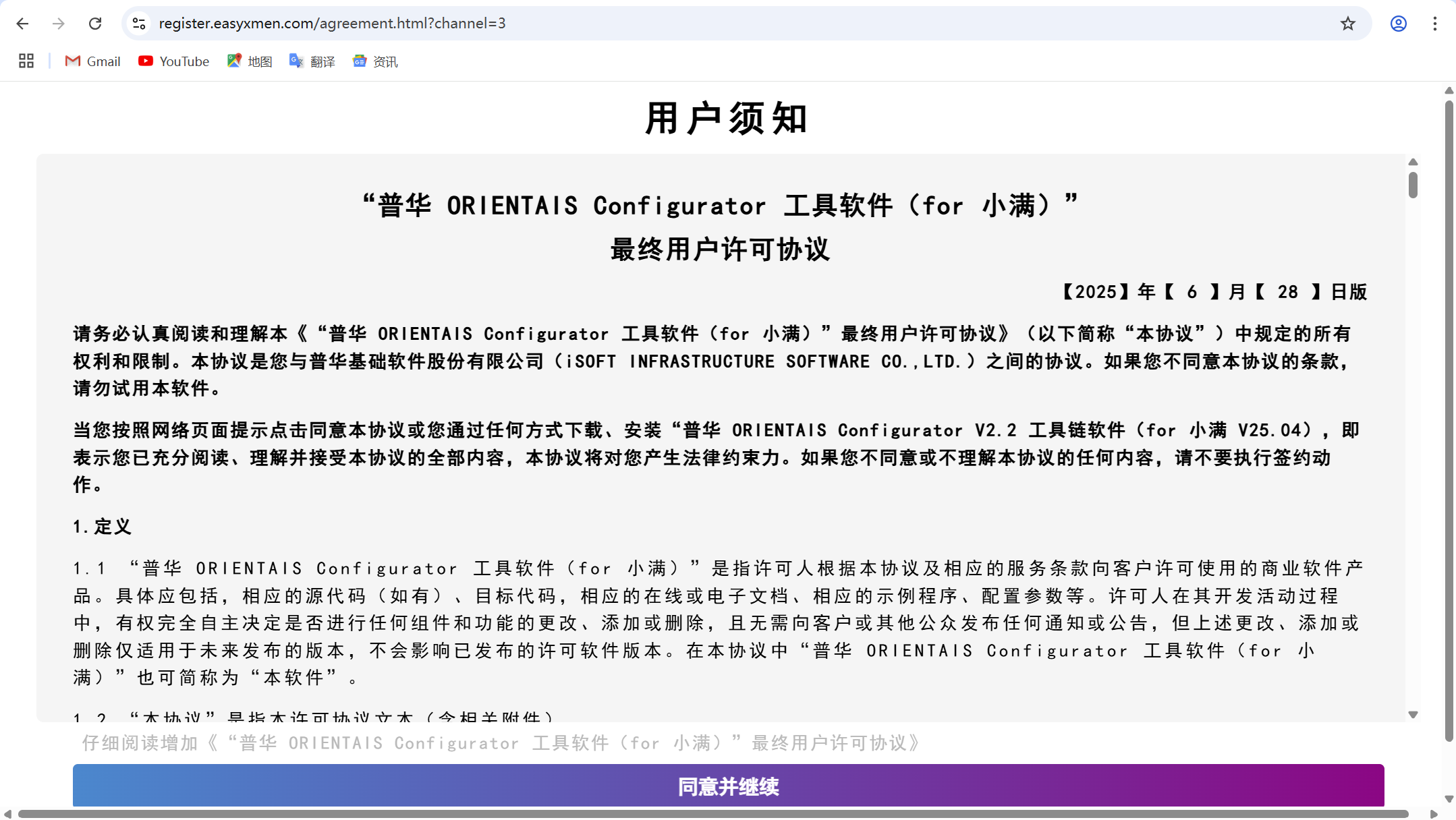Click the agreement title starting with 普华 ORIENTAIS Configurator
The height and width of the screenshot is (820, 1456).
pyautogui.click(x=720, y=205)
